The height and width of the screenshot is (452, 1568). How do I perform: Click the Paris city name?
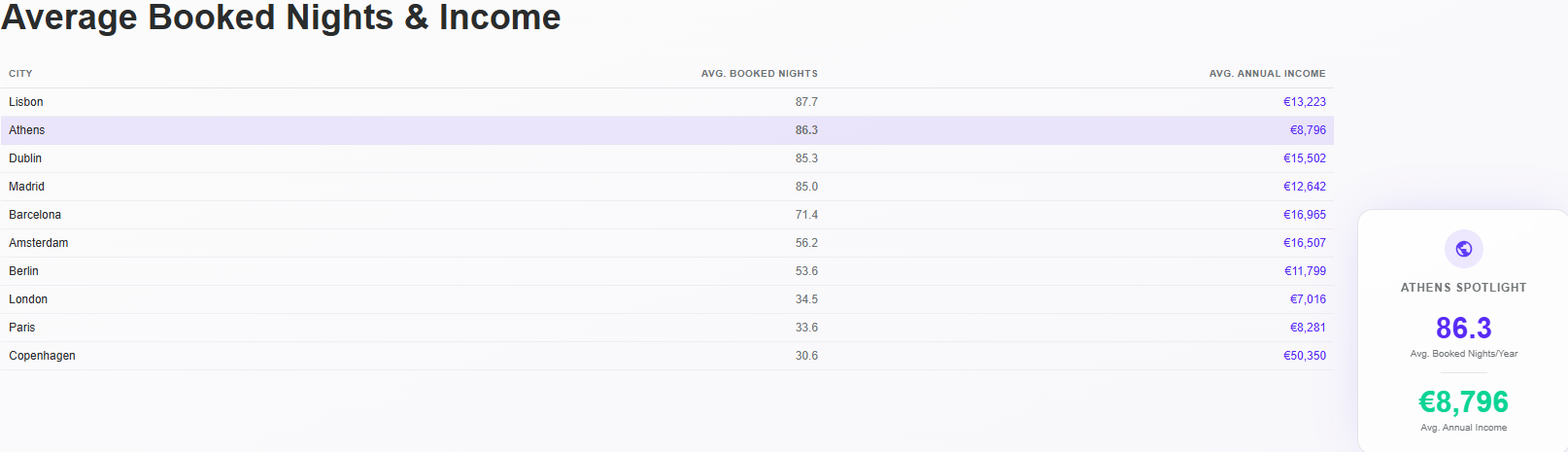point(22,328)
